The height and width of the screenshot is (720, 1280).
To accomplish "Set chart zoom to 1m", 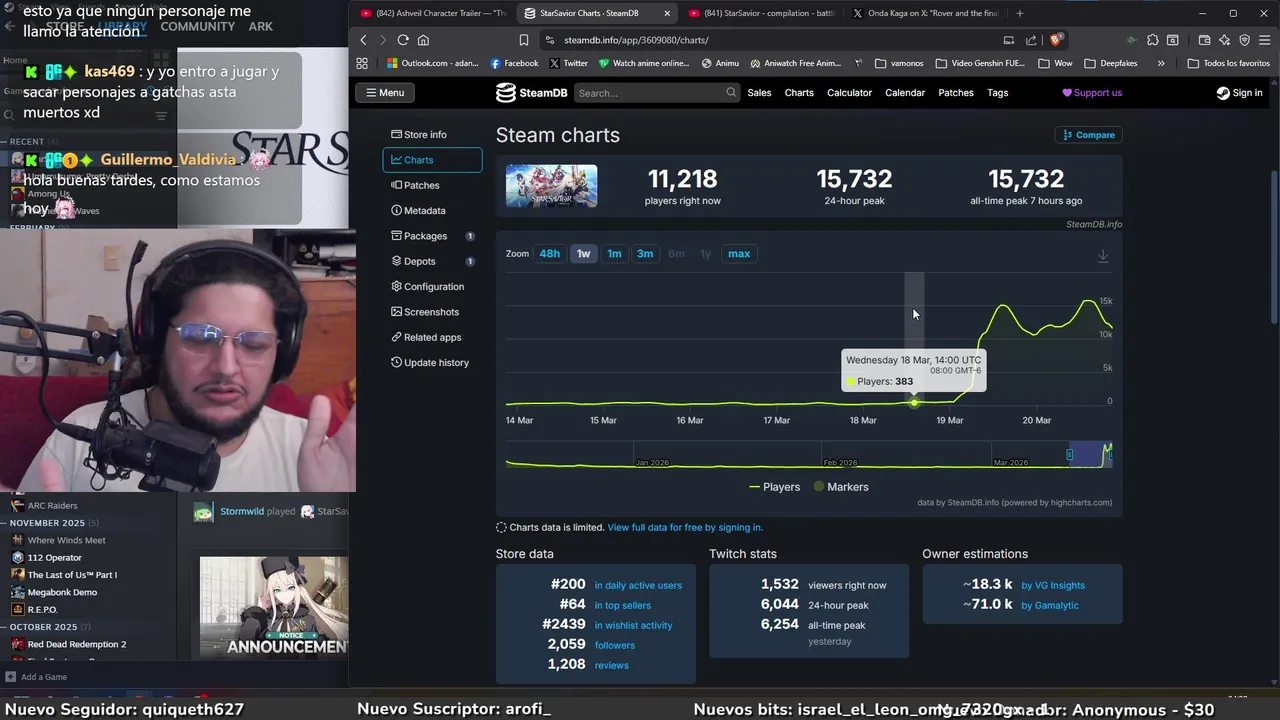I will [x=614, y=254].
